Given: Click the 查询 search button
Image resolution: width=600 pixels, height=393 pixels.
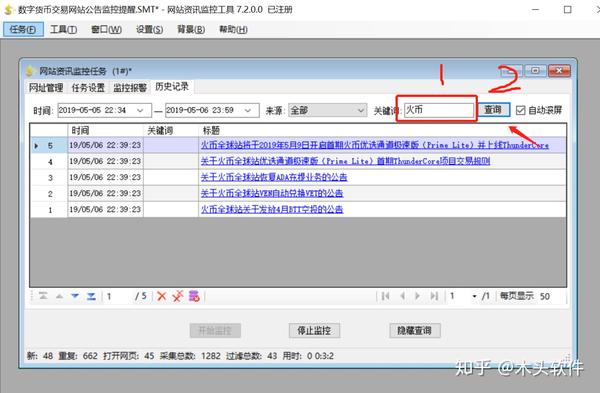Looking at the screenshot, I should pos(493,110).
